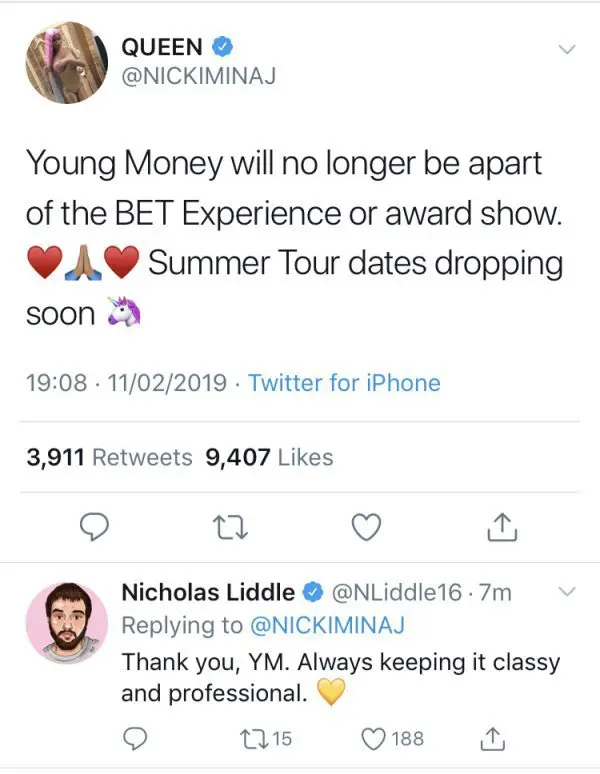
Task: Reply to Nicholas Liddle's comment
Action: [131, 739]
